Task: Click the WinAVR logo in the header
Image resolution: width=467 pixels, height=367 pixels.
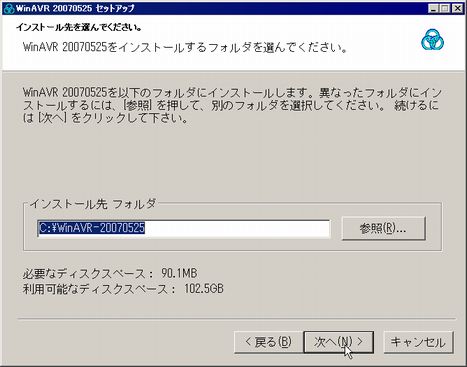Action: [x=432, y=40]
